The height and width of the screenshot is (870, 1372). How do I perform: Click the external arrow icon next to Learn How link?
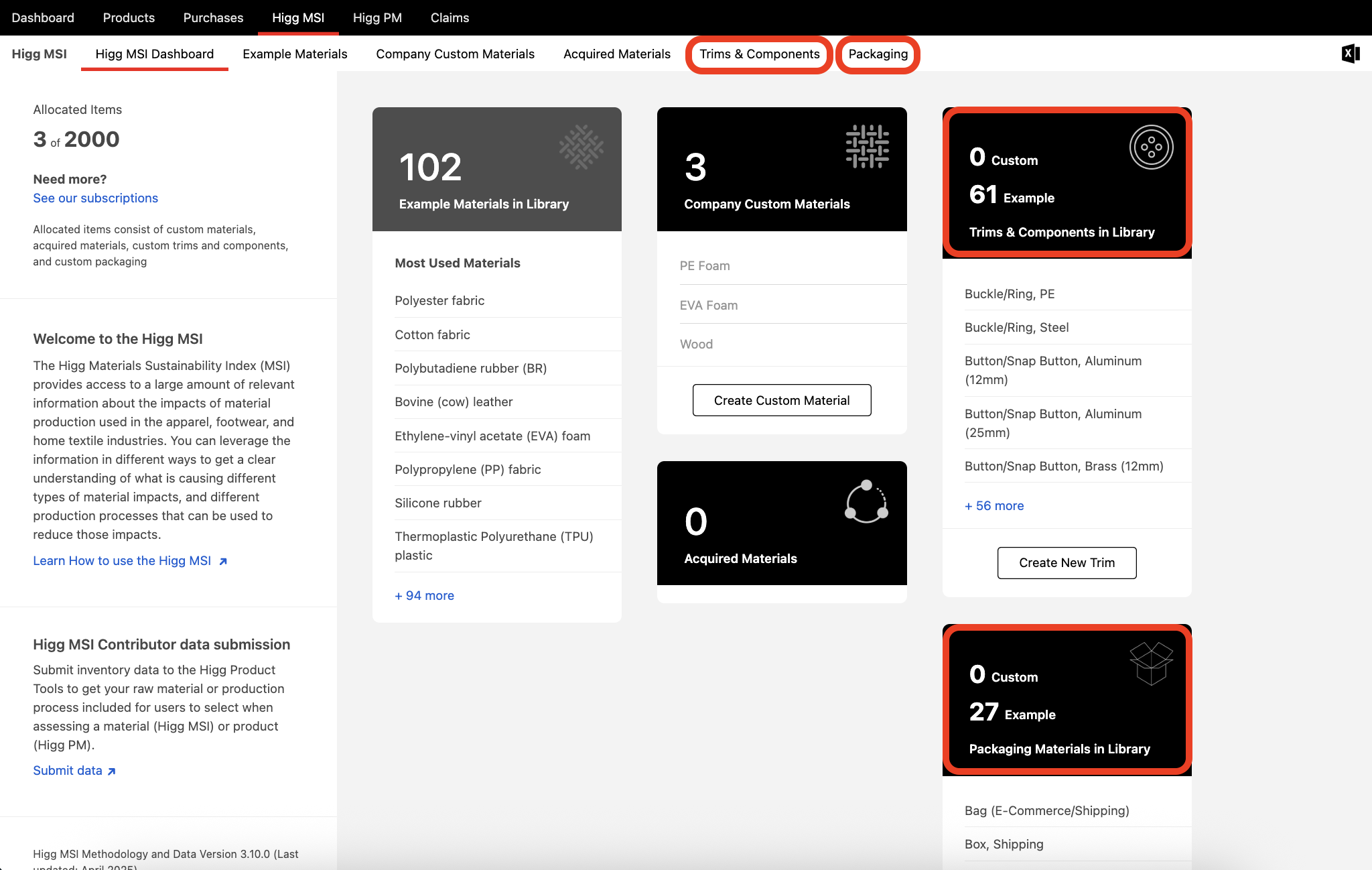(x=223, y=562)
